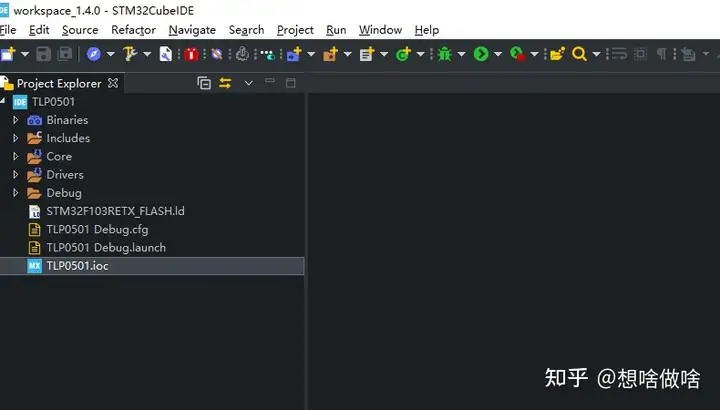This screenshot has height=410, width=720.
Task: Open dropdown next to compass icon
Action: 111,54
